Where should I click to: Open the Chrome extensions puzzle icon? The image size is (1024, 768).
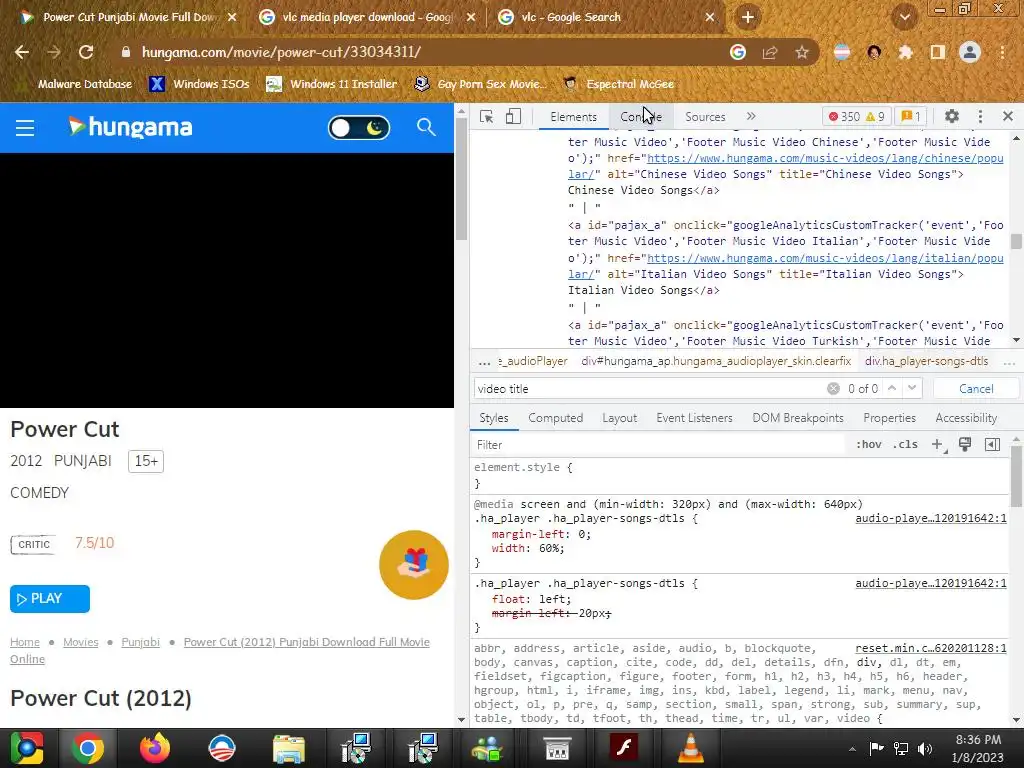[906, 52]
